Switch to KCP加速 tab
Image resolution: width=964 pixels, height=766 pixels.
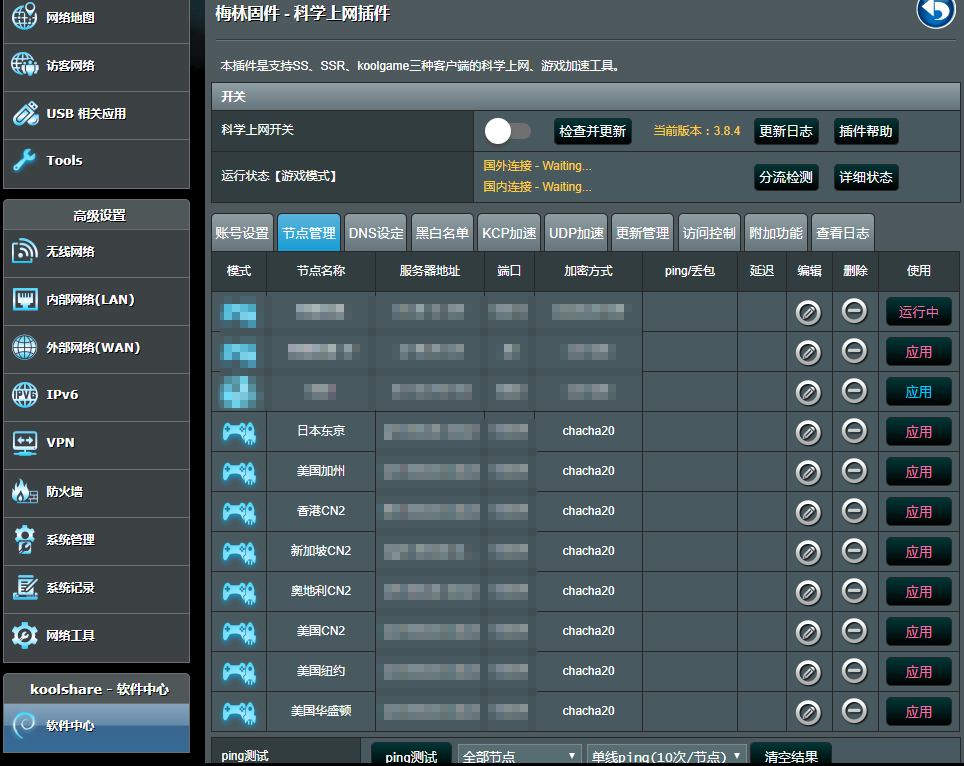click(509, 233)
